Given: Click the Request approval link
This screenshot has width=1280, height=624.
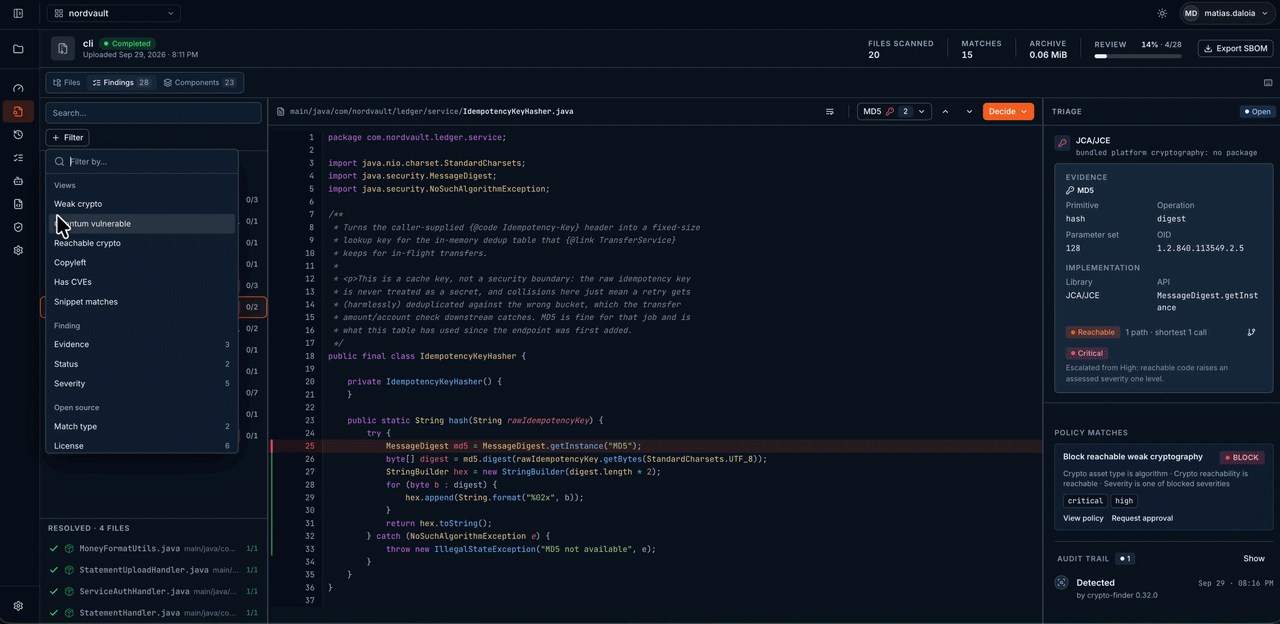Looking at the screenshot, I should (x=1142, y=518).
